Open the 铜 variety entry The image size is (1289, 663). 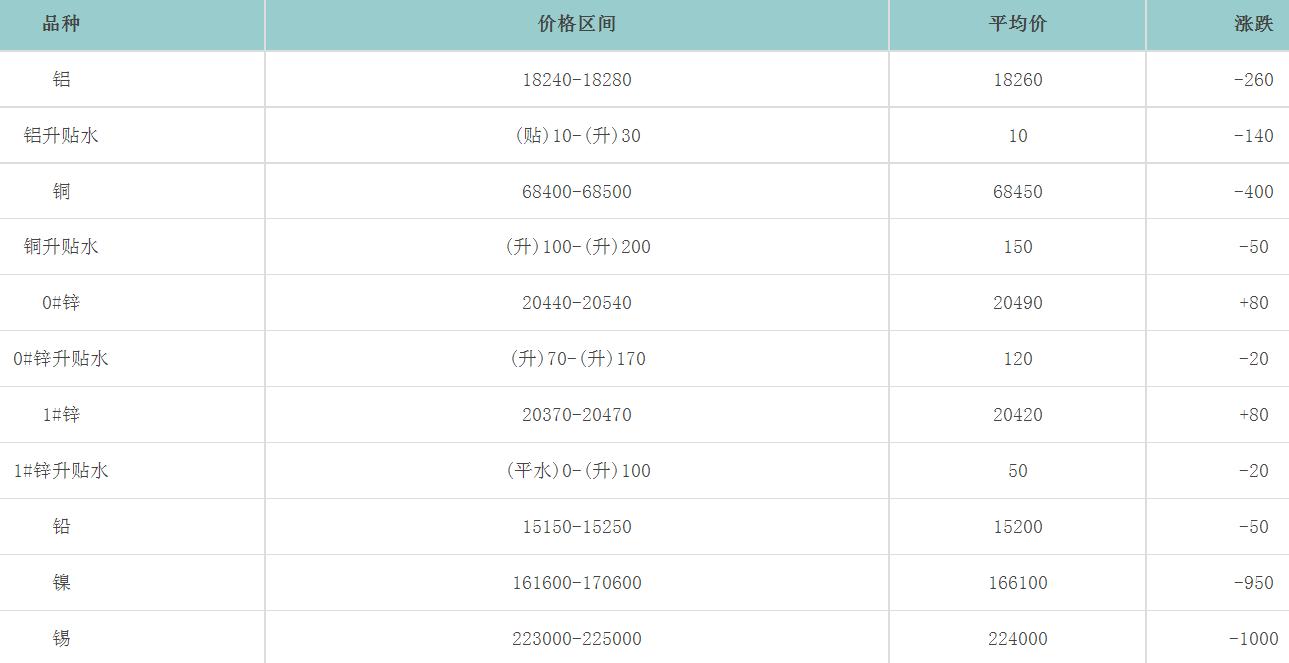click(62, 192)
